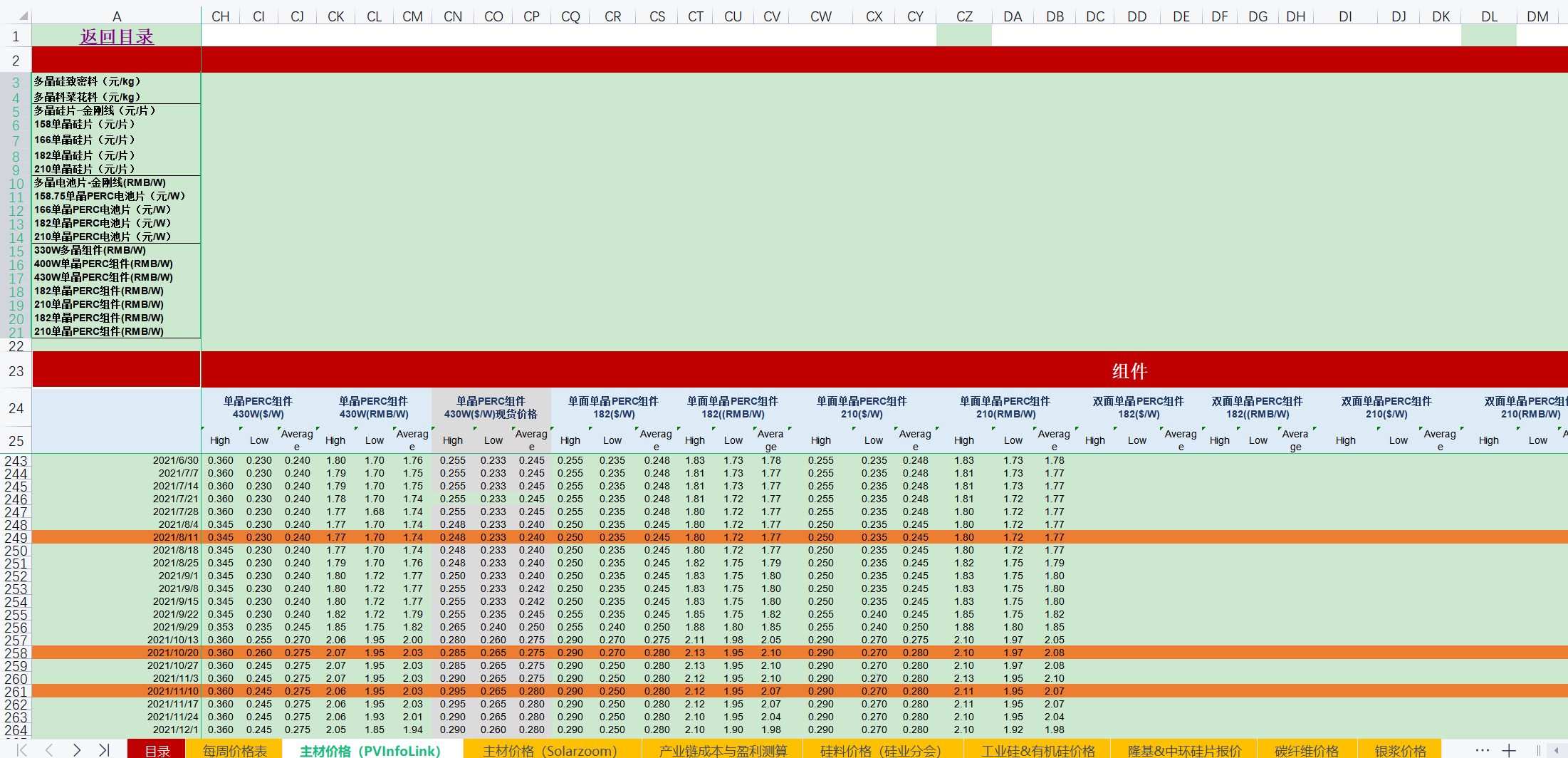Viewport: 1568px width, 758px height.
Task: Switch to 产业链成本与盈利测算 tab
Action: pos(723,750)
